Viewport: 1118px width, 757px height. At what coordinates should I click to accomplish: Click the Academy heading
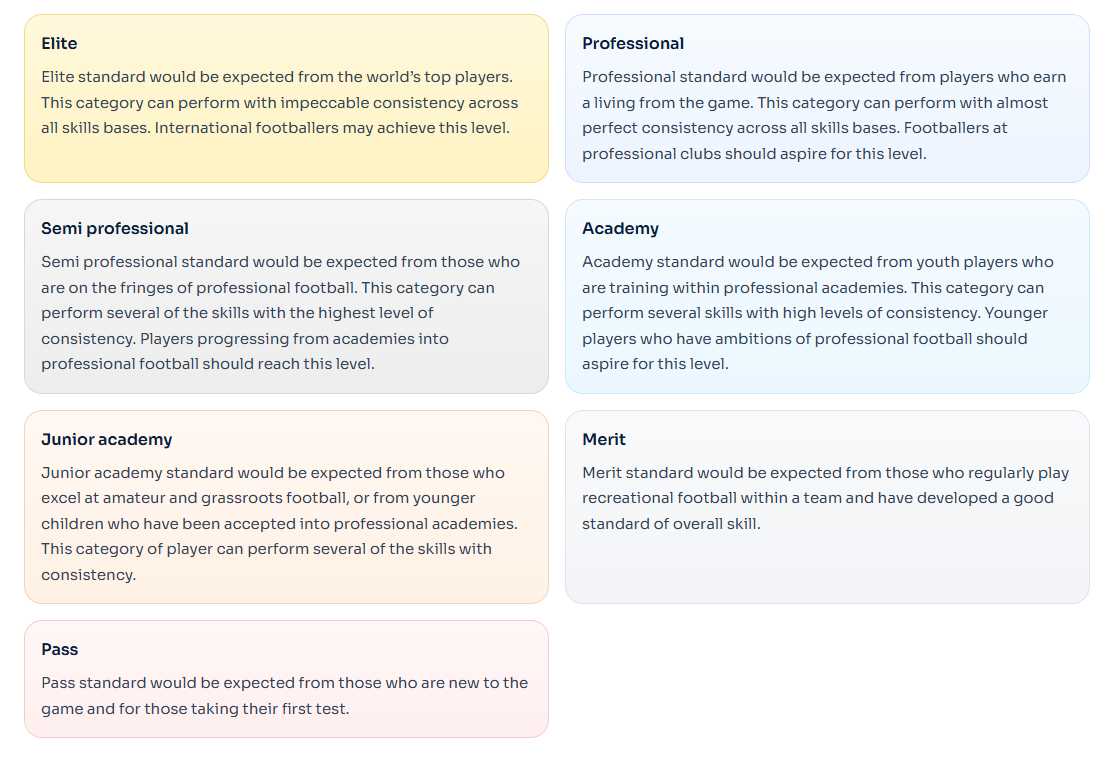coord(620,228)
